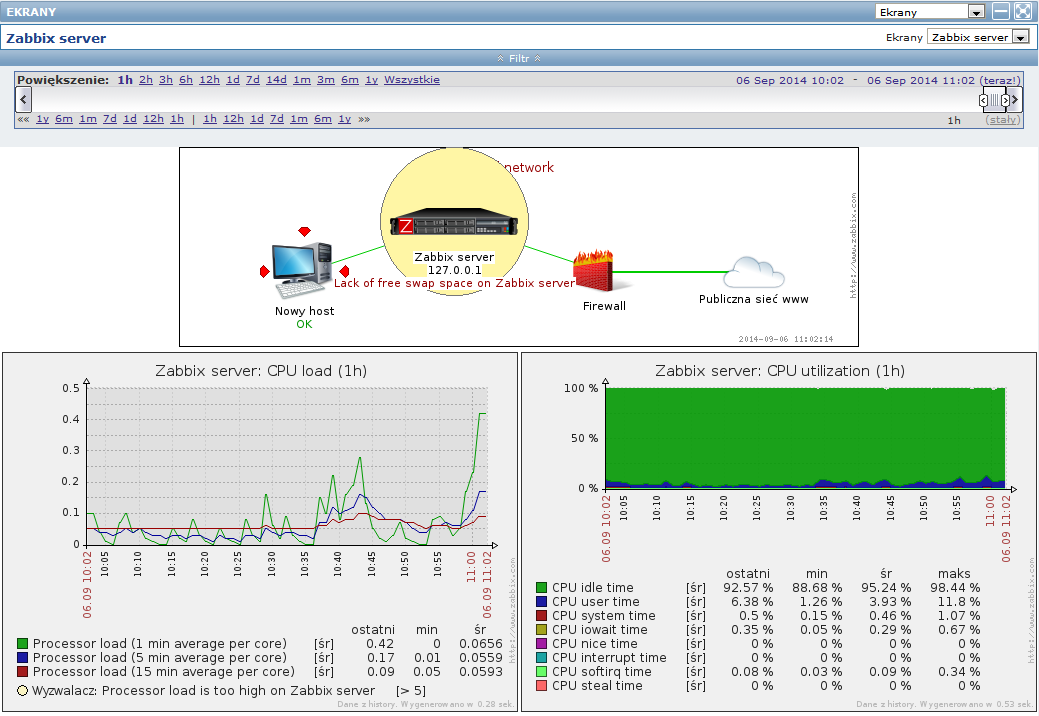Select the Nowy host computer icon

click(x=302, y=270)
